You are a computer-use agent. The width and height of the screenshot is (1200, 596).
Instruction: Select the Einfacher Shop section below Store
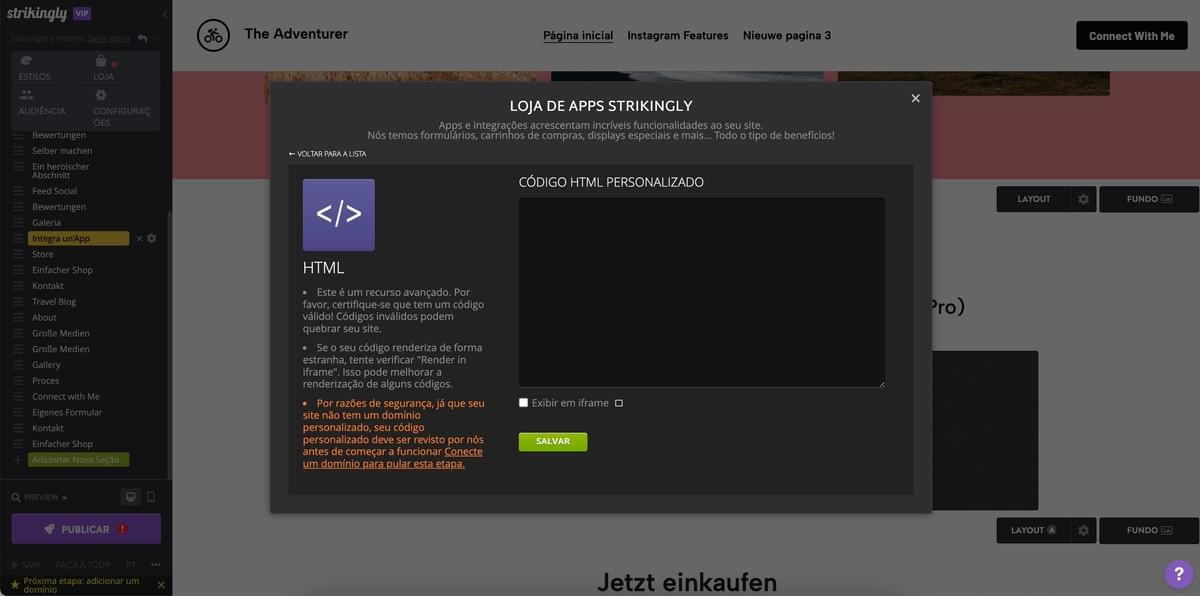62,270
